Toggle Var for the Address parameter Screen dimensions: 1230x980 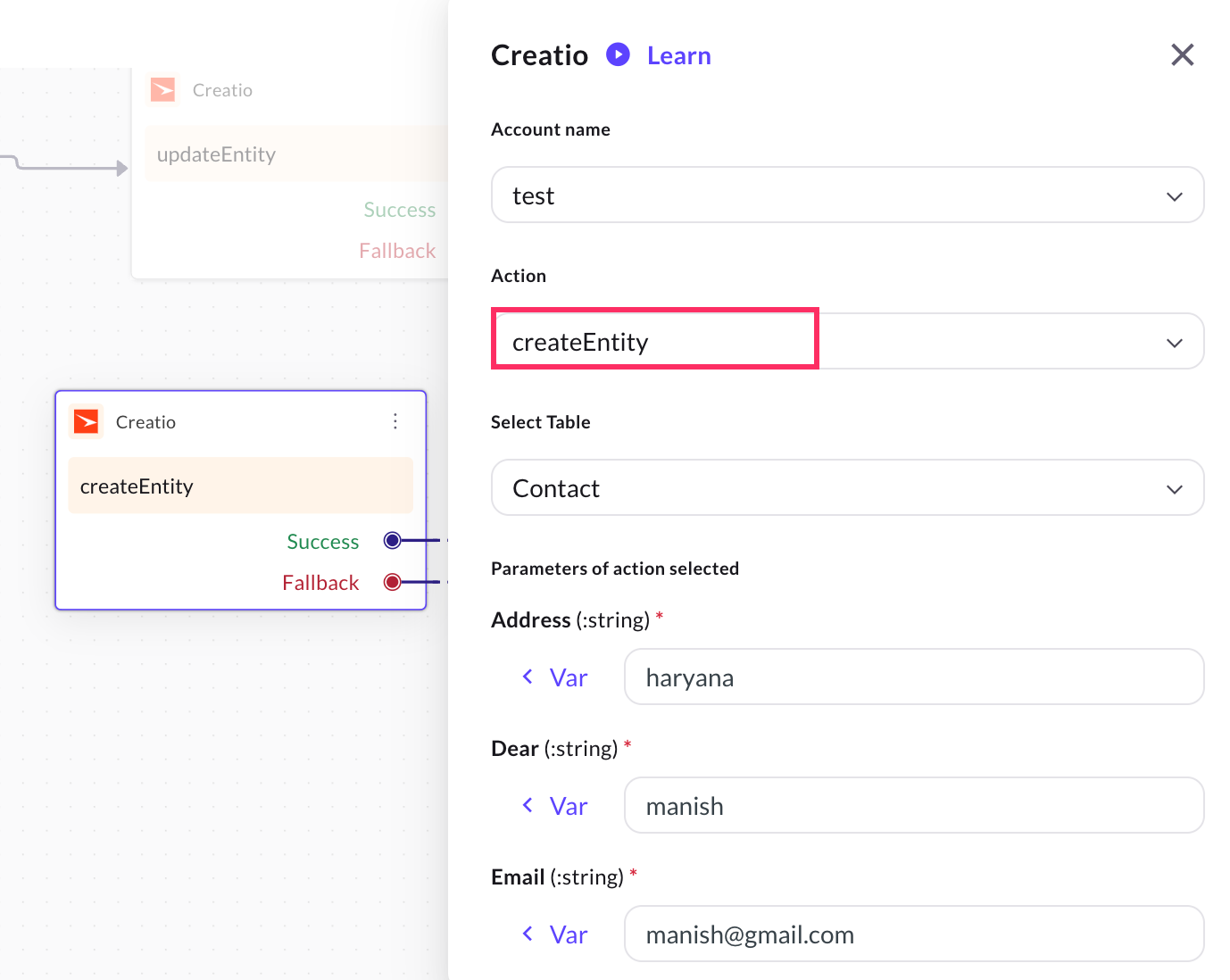point(555,677)
